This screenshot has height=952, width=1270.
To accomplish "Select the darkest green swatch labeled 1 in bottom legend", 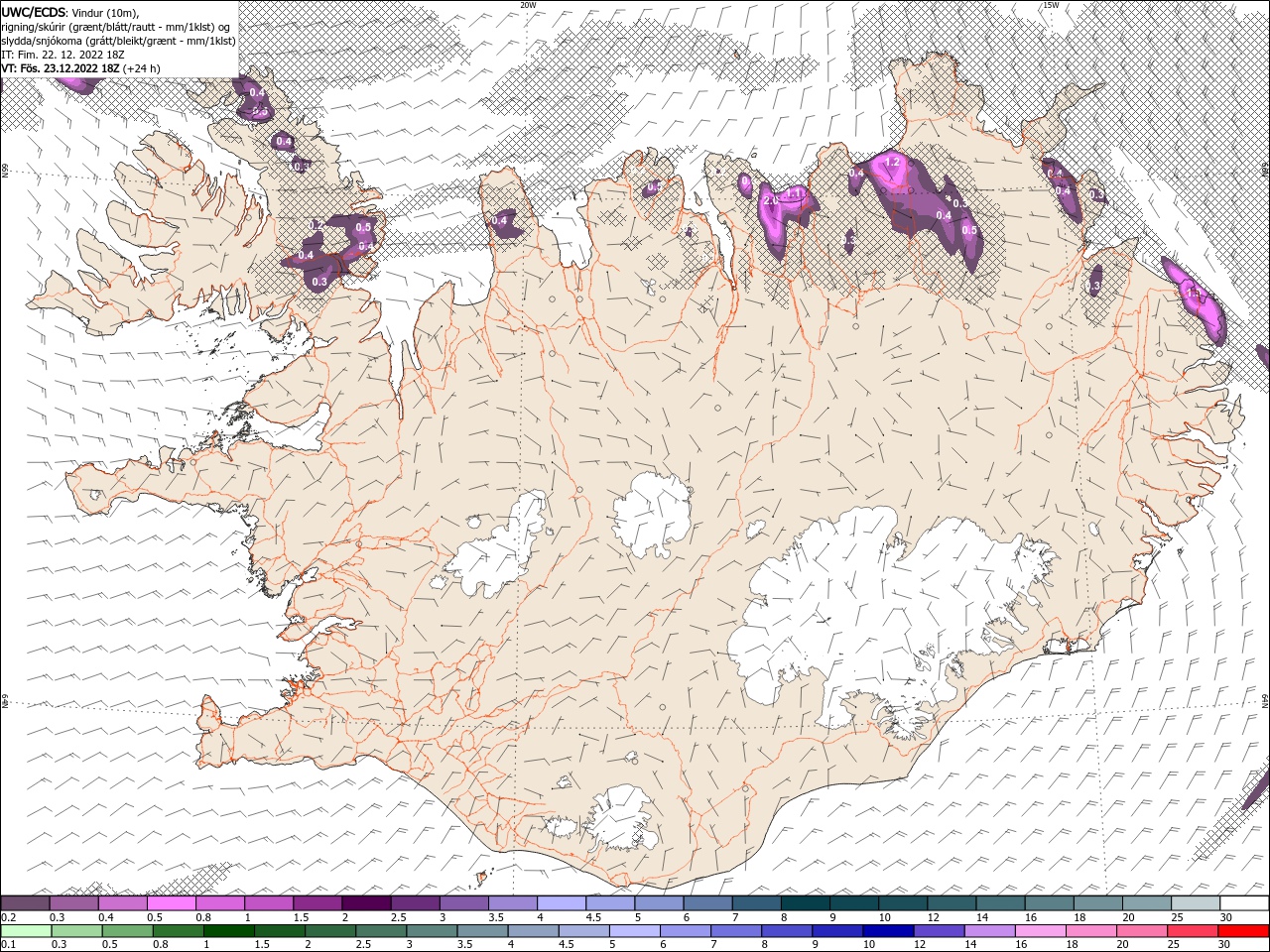I will pyautogui.click(x=229, y=930).
